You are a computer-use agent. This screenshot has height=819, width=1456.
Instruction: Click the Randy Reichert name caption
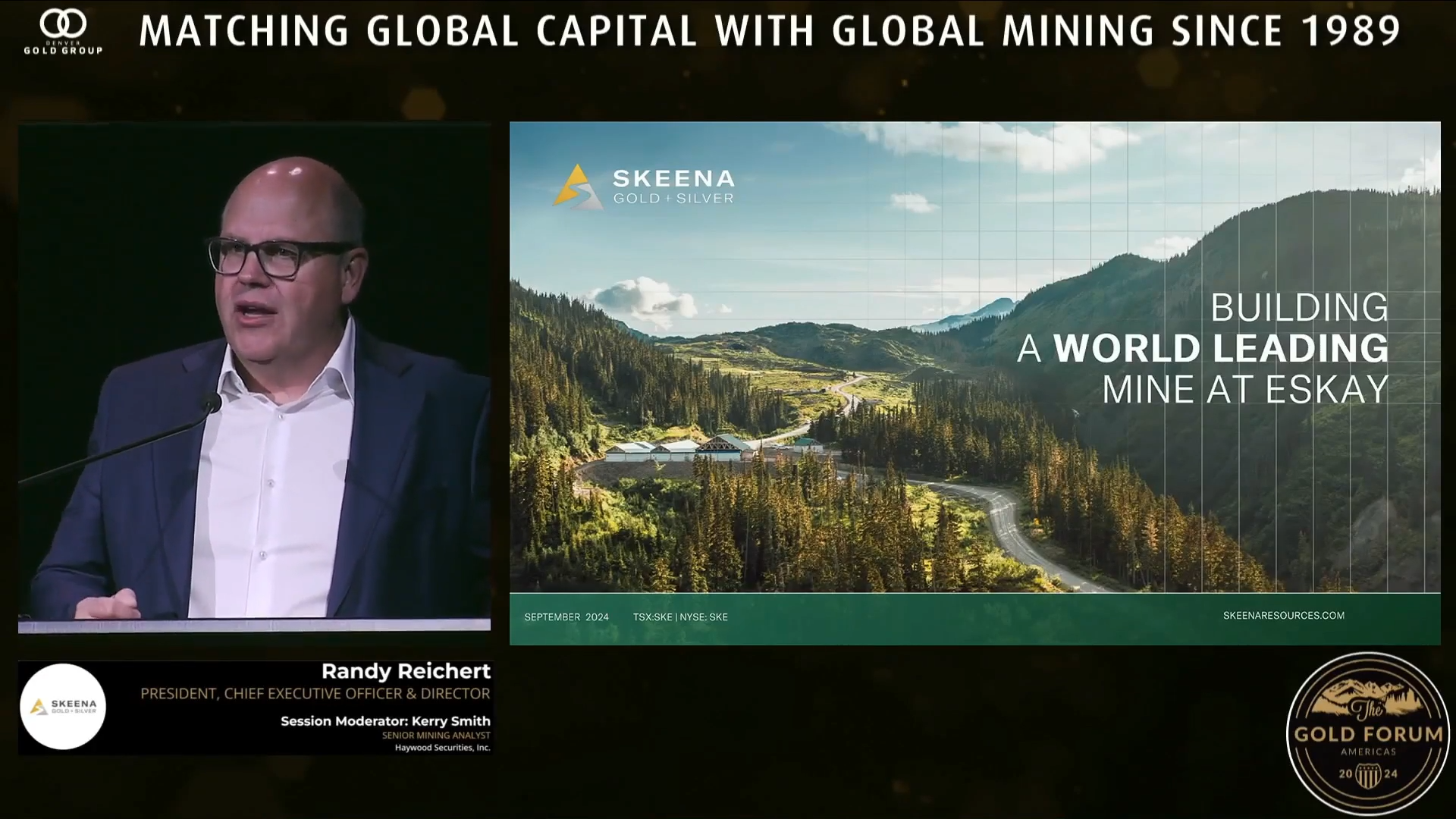pyautogui.click(x=406, y=671)
